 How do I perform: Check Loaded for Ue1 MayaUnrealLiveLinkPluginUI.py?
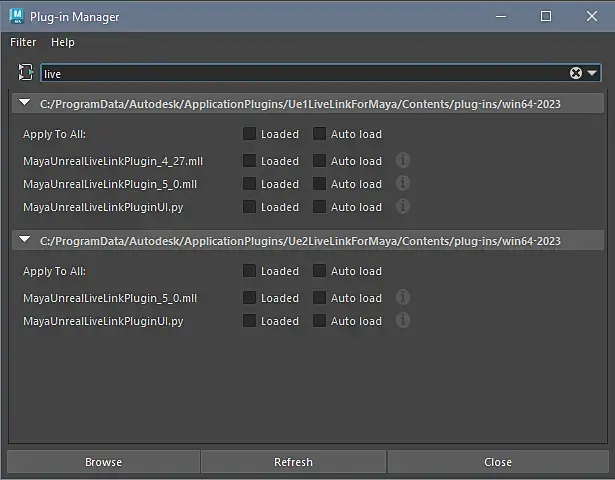pyautogui.click(x=249, y=207)
